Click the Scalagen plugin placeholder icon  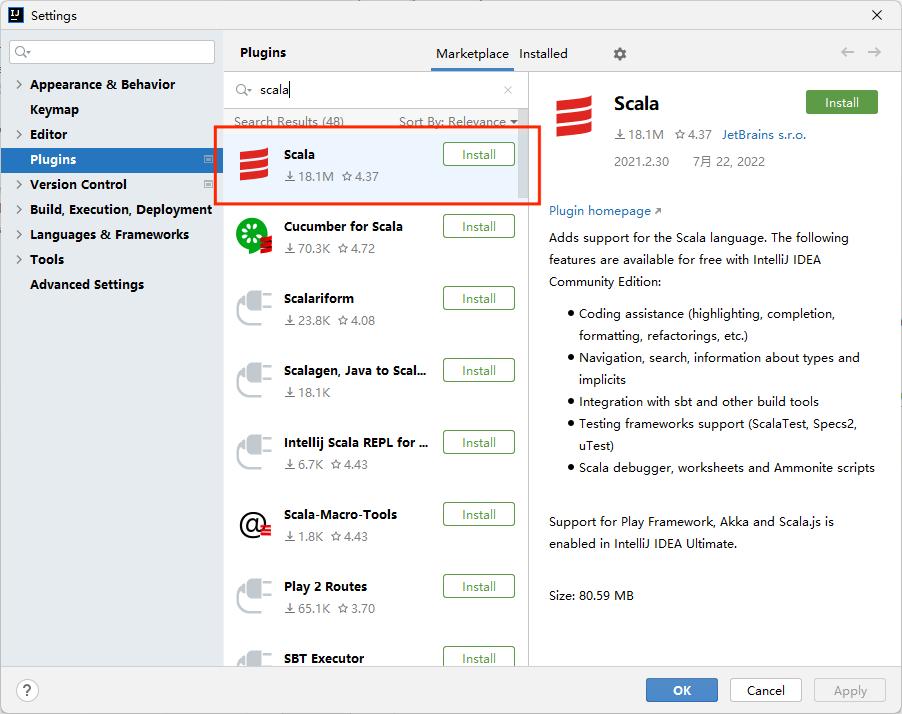click(254, 380)
